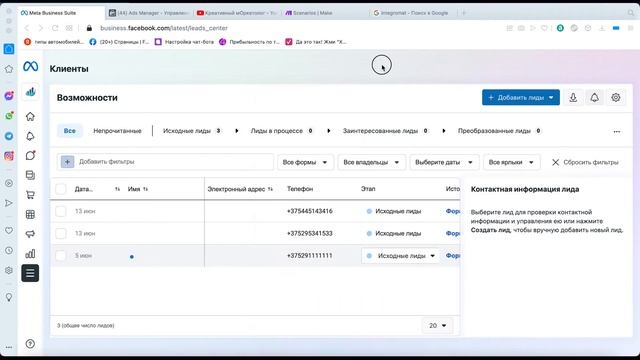Toggle select-all checkbox in table header
Screen dimensions: 640x360
(61, 189)
